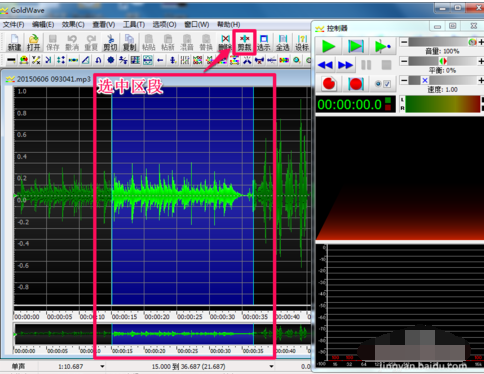Open the 效果(C) effects menu
Viewport: 484px width, 374px height.
tap(73, 24)
